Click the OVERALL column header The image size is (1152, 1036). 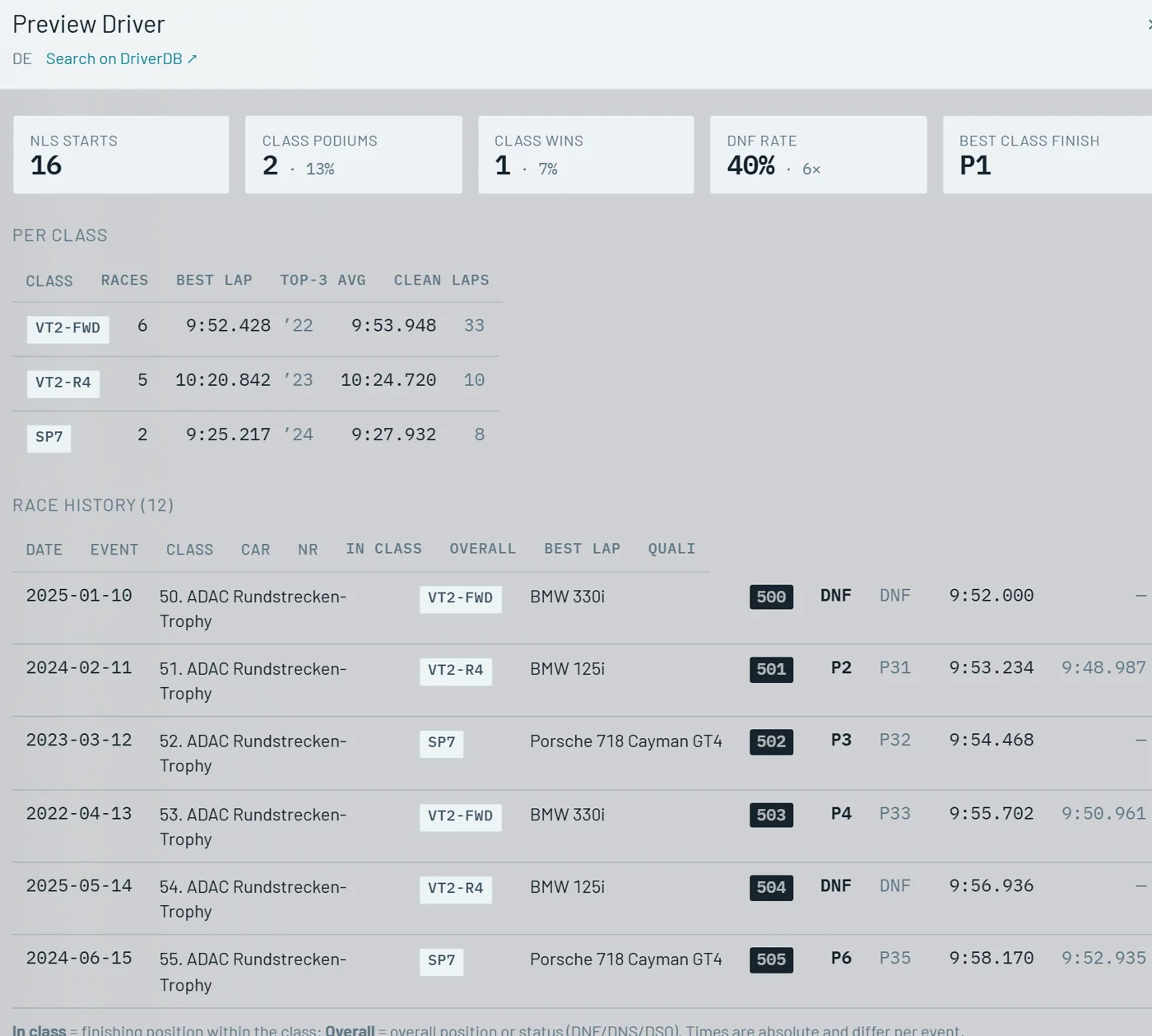click(x=483, y=549)
